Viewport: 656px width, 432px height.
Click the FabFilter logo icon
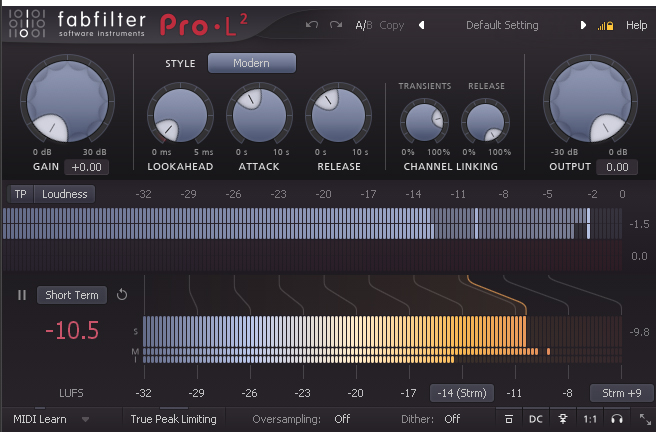(27, 23)
